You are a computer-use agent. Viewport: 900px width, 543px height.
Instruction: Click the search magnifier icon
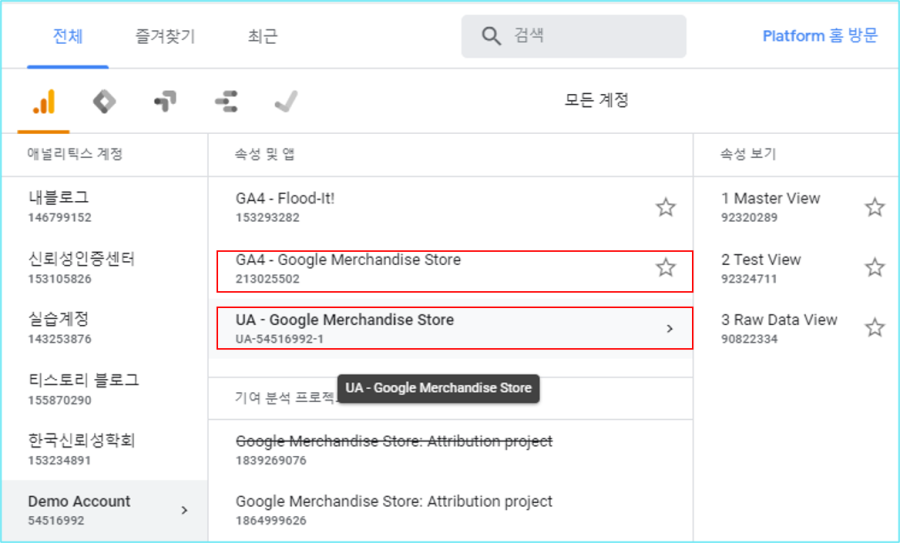point(491,36)
